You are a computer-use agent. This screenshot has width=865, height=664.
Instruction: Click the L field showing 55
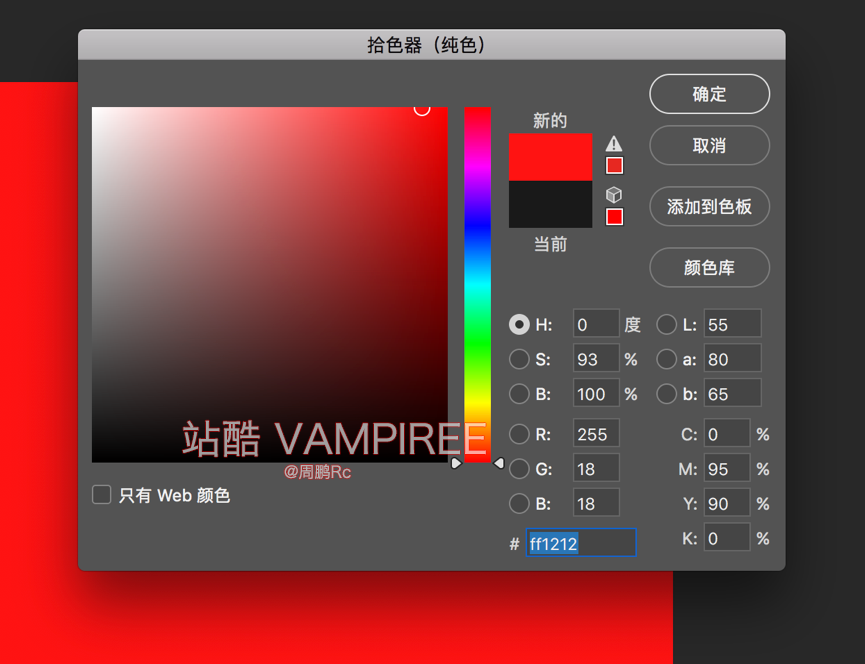click(x=733, y=324)
